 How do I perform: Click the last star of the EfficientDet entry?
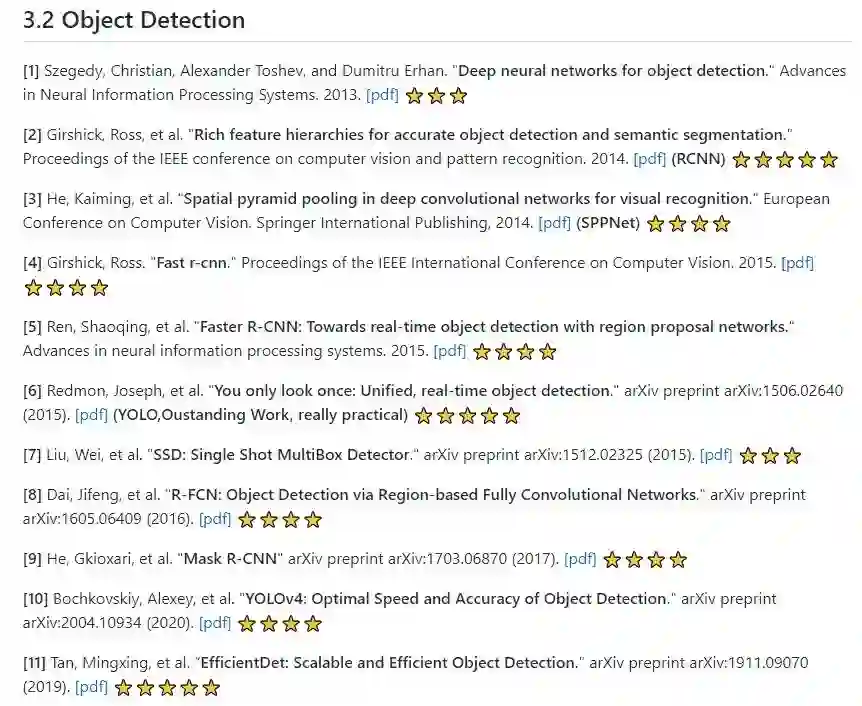click(x=211, y=687)
